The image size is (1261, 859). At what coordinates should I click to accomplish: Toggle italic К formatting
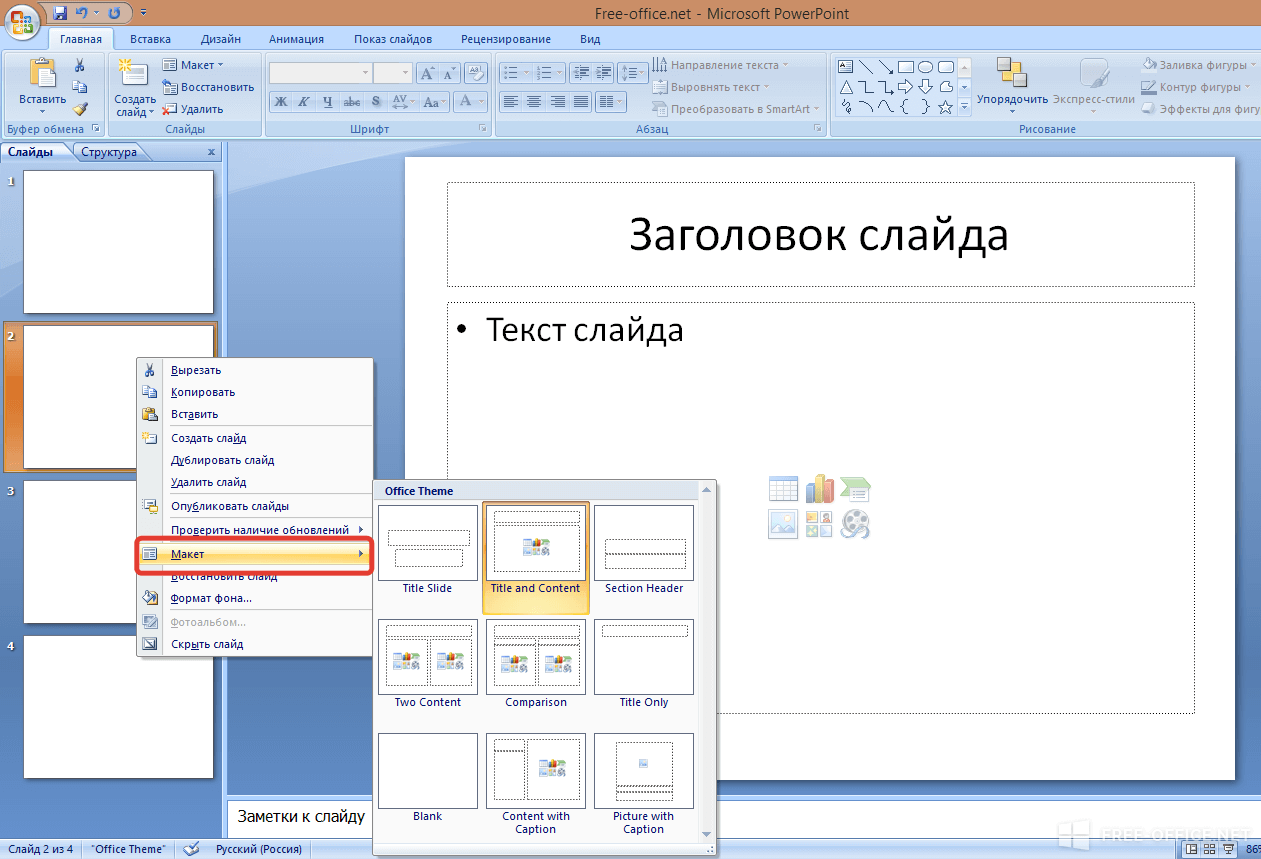click(304, 102)
